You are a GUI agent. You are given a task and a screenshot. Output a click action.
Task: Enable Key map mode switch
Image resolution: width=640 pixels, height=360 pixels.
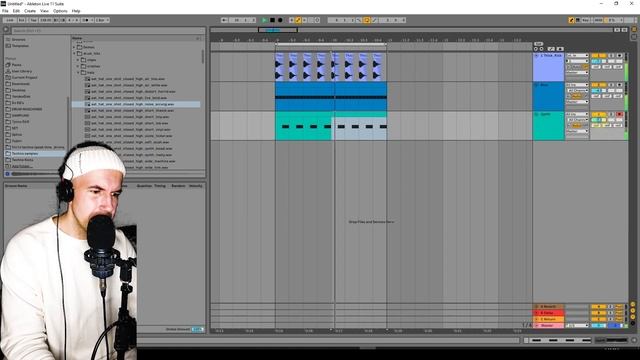[x=585, y=20]
